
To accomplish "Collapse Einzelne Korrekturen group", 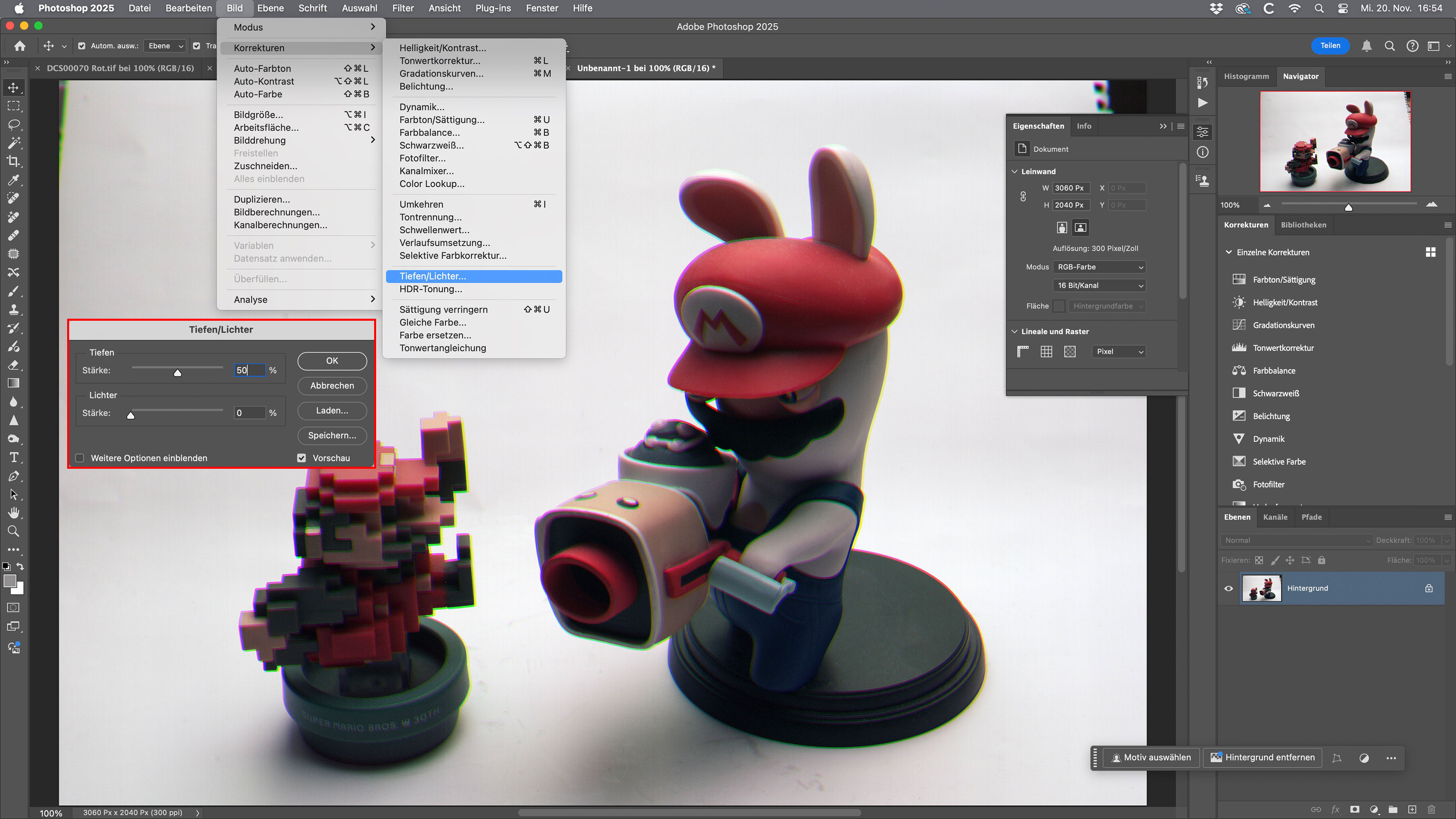I will pos(1228,252).
